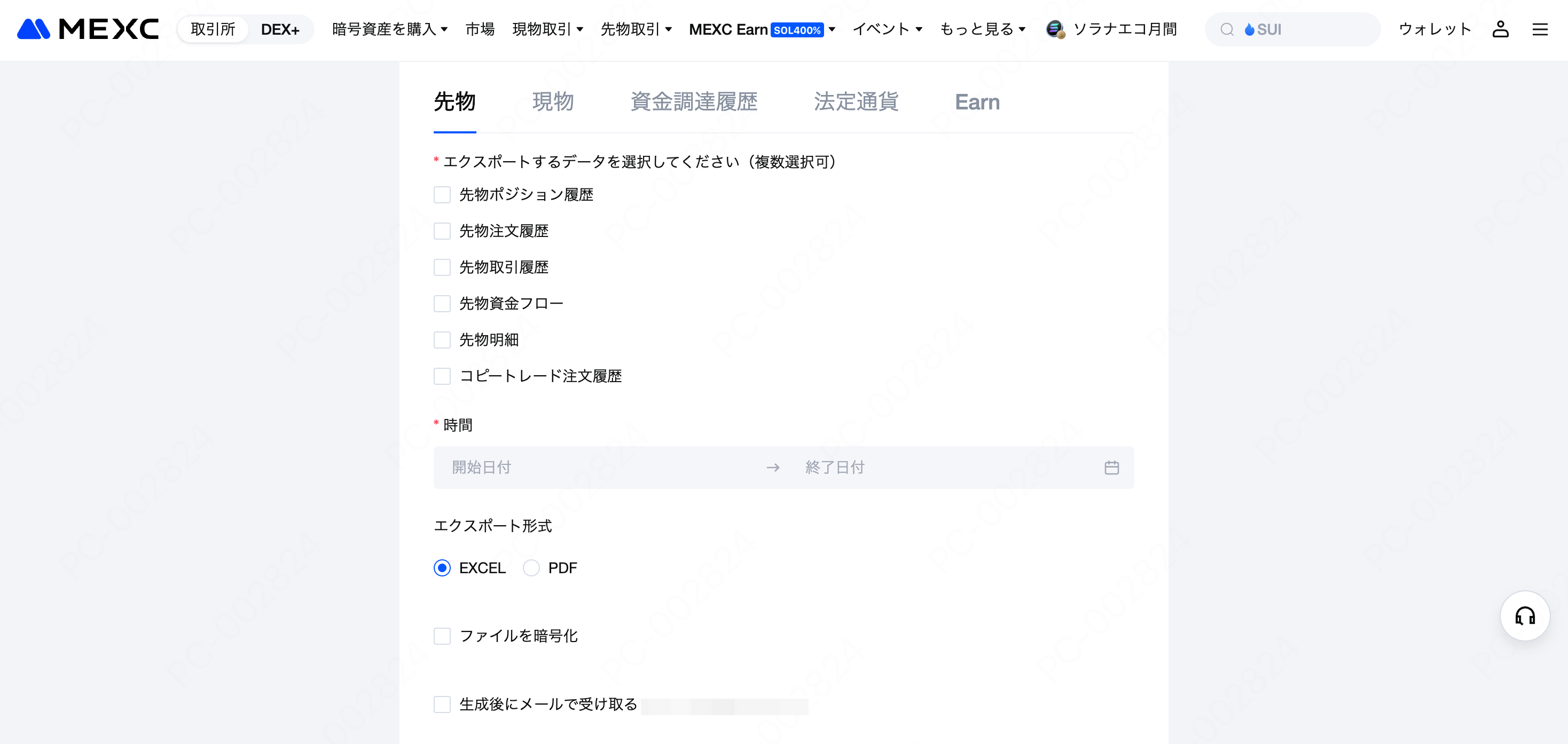This screenshot has width=1568, height=744.
Task: Click the SOL400% badge
Action: pos(796,30)
